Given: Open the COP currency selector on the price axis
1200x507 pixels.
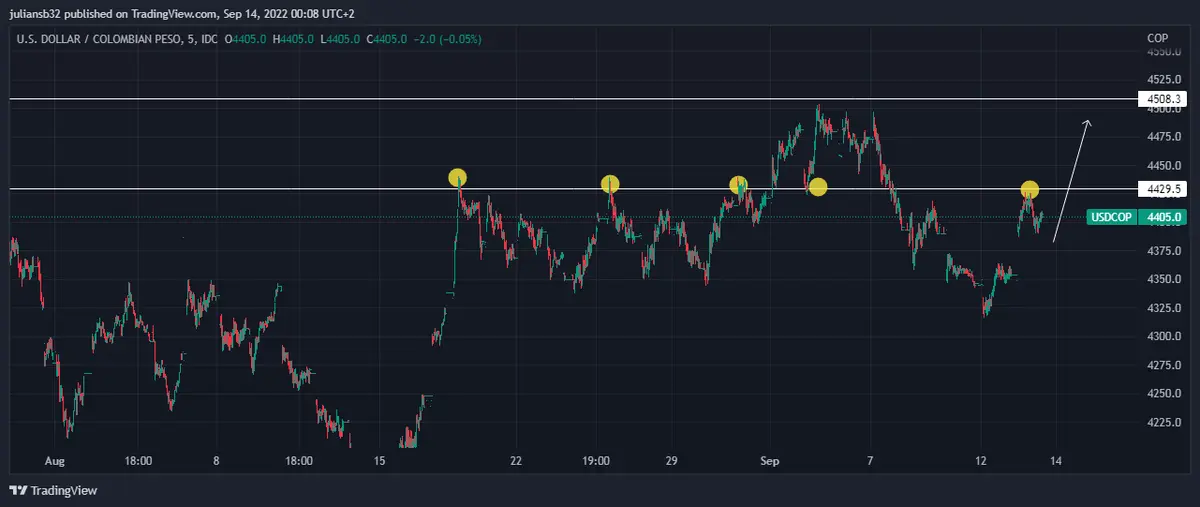Looking at the screenshot, I should pos(1157,38).
